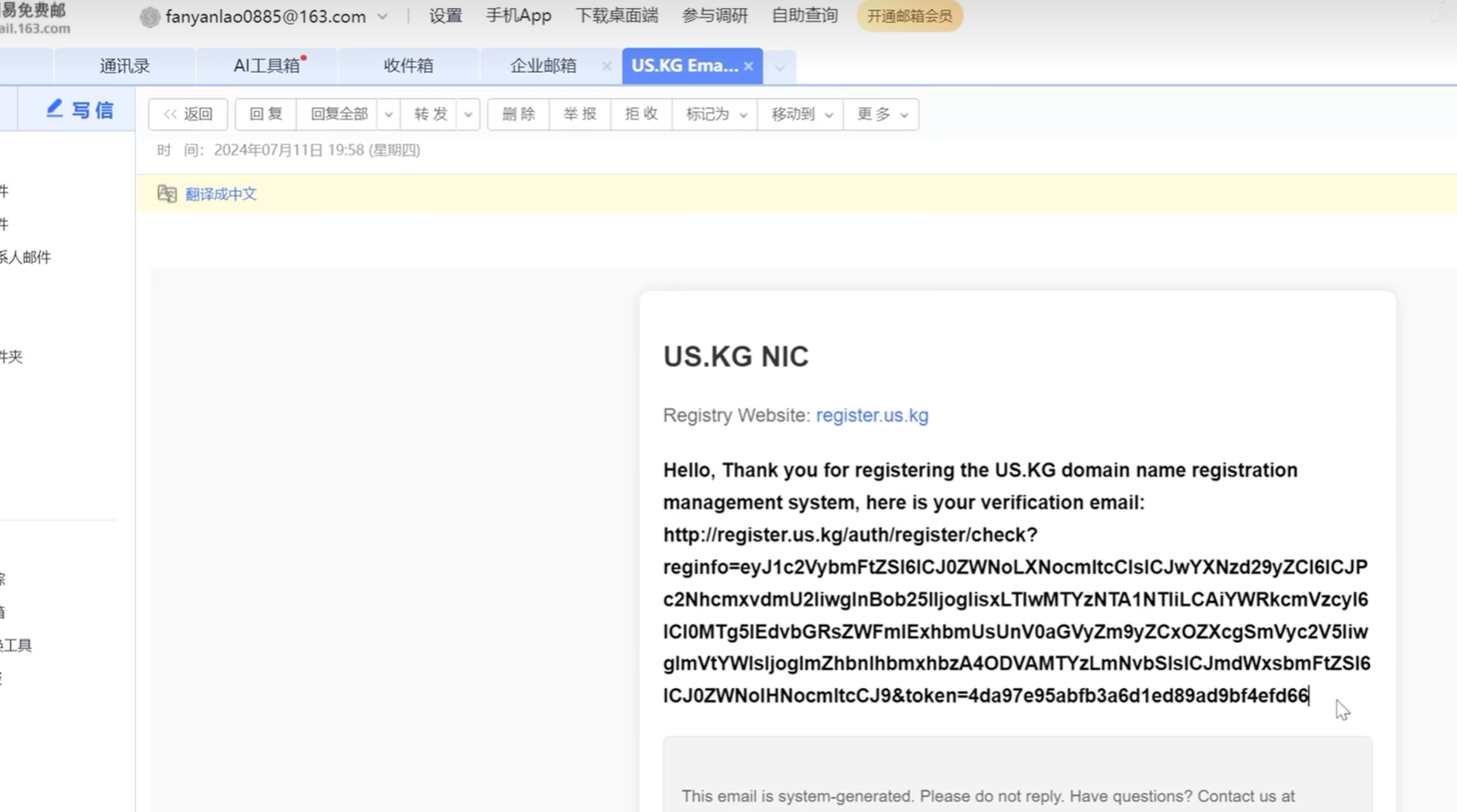
Task: Close the US.KG Email tab
Action: (749, 66)
